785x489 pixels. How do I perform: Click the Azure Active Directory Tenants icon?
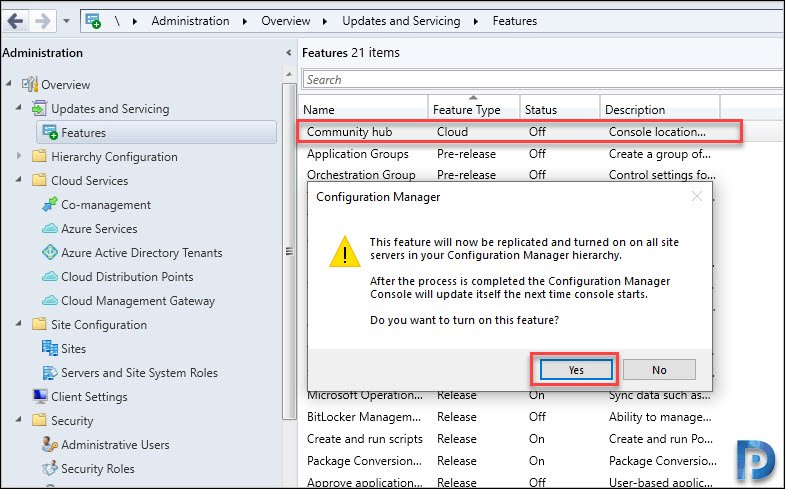point(50,252)
